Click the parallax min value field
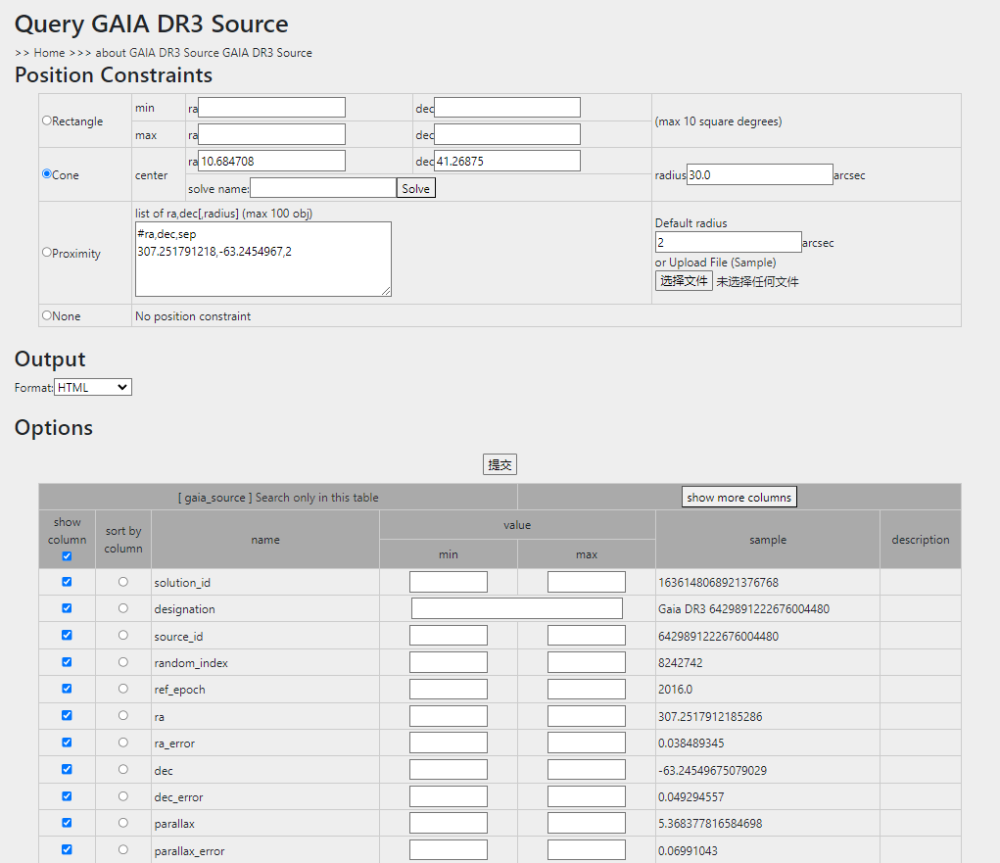Image resolution: width=1000 pixels, height=863 pixels. (448, 823)
